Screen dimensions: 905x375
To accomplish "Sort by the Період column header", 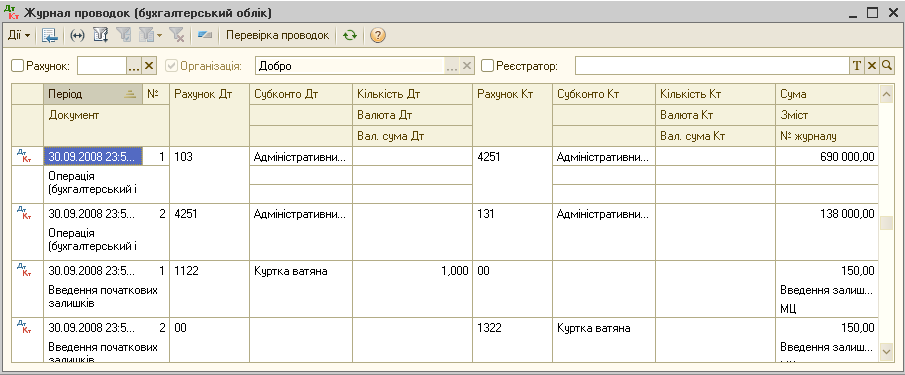I will (93, 94).
